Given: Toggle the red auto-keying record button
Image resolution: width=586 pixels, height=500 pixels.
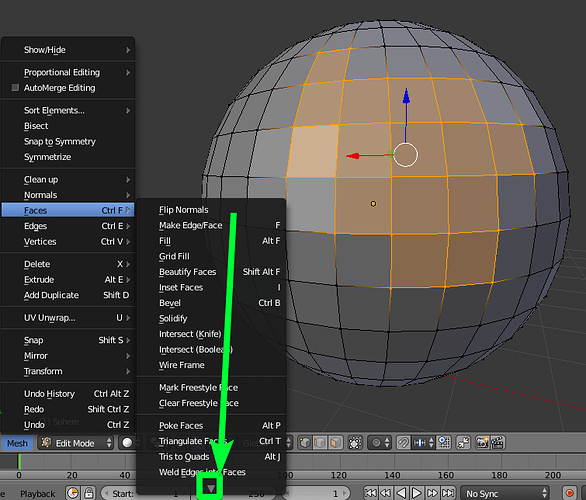Looking at the screenshot, I should pyautogui.click(x=569, y=493).
